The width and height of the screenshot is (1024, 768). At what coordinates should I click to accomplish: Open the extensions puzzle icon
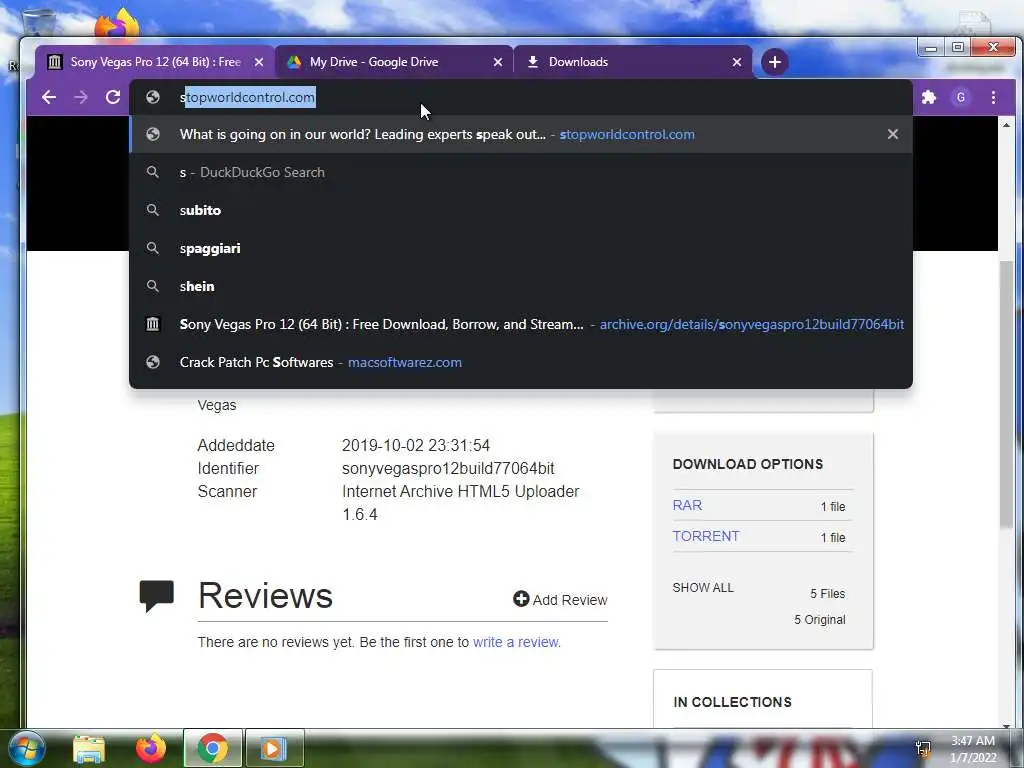(x=929, y=97)
